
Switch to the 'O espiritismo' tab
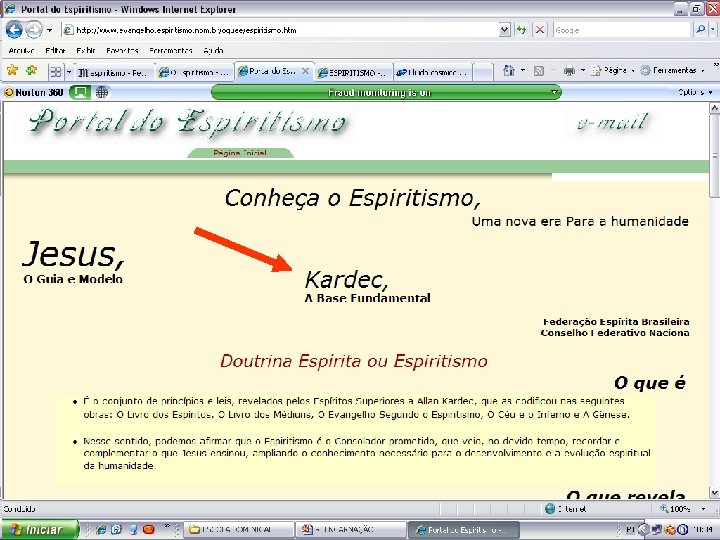[194, 73]
